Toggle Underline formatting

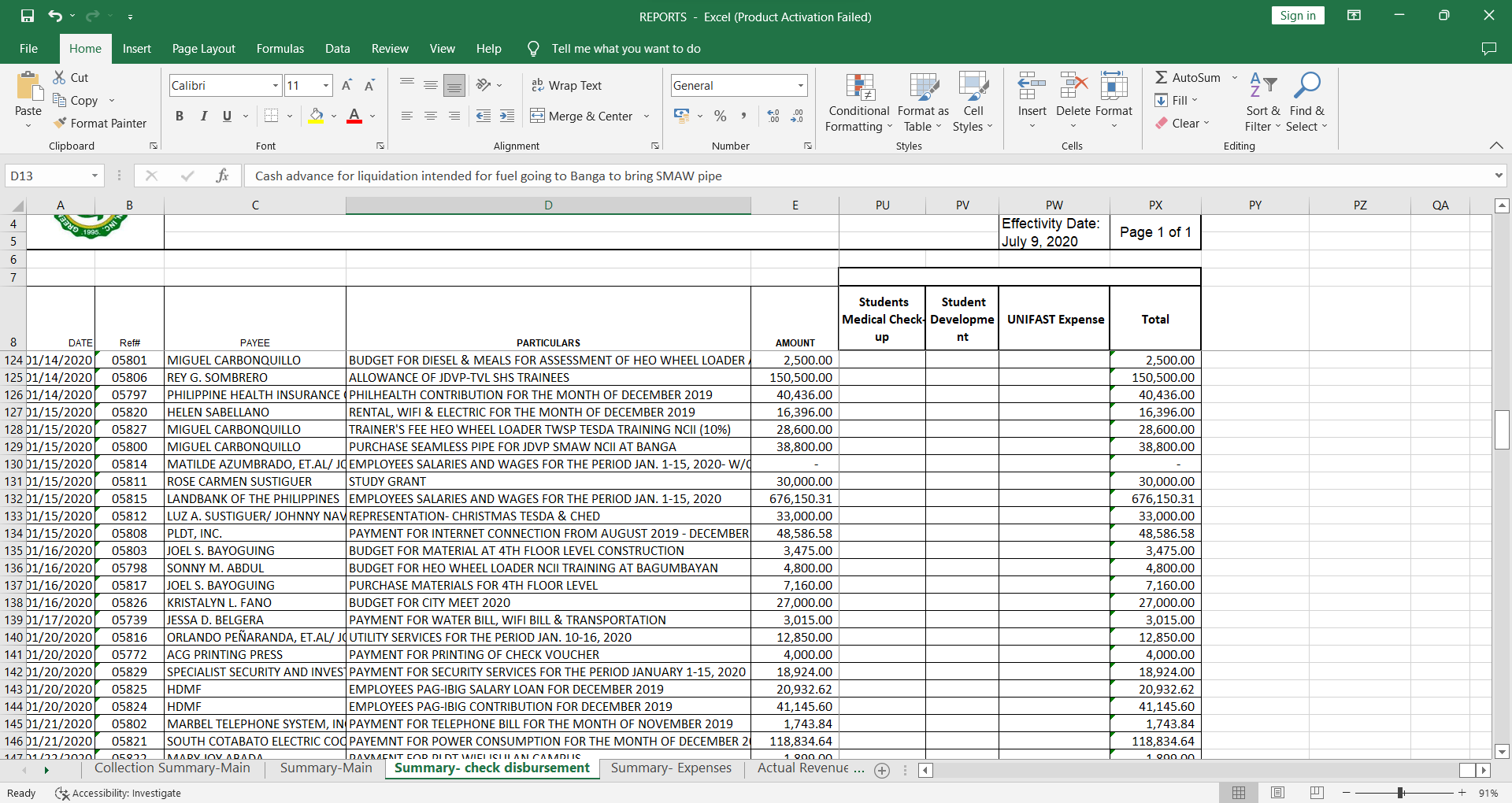pos(227,116)
